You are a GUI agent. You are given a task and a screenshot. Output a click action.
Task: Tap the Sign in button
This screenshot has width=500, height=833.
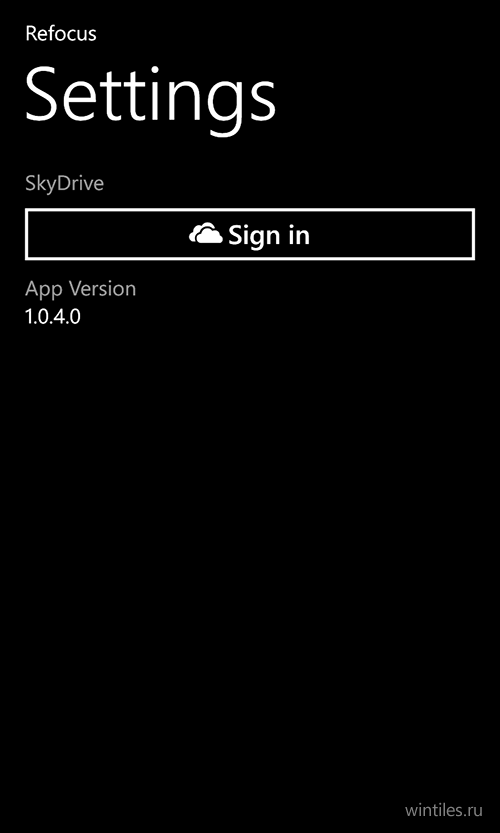click(x=250, y=234)
